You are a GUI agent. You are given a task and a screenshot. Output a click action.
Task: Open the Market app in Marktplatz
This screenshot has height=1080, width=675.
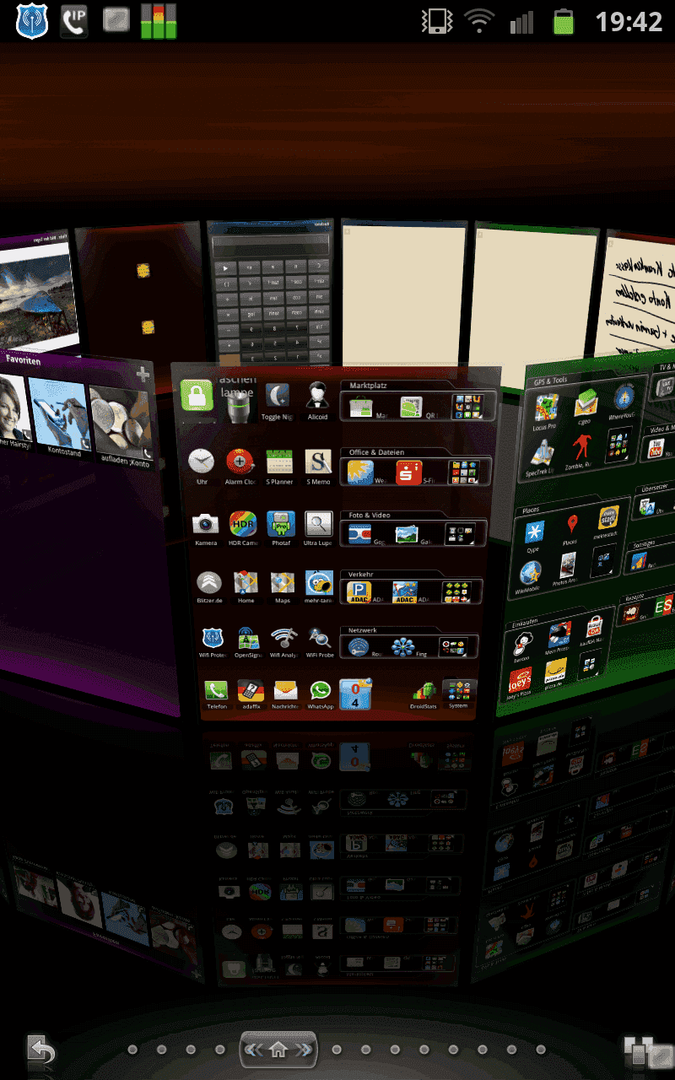pos(361,407)
